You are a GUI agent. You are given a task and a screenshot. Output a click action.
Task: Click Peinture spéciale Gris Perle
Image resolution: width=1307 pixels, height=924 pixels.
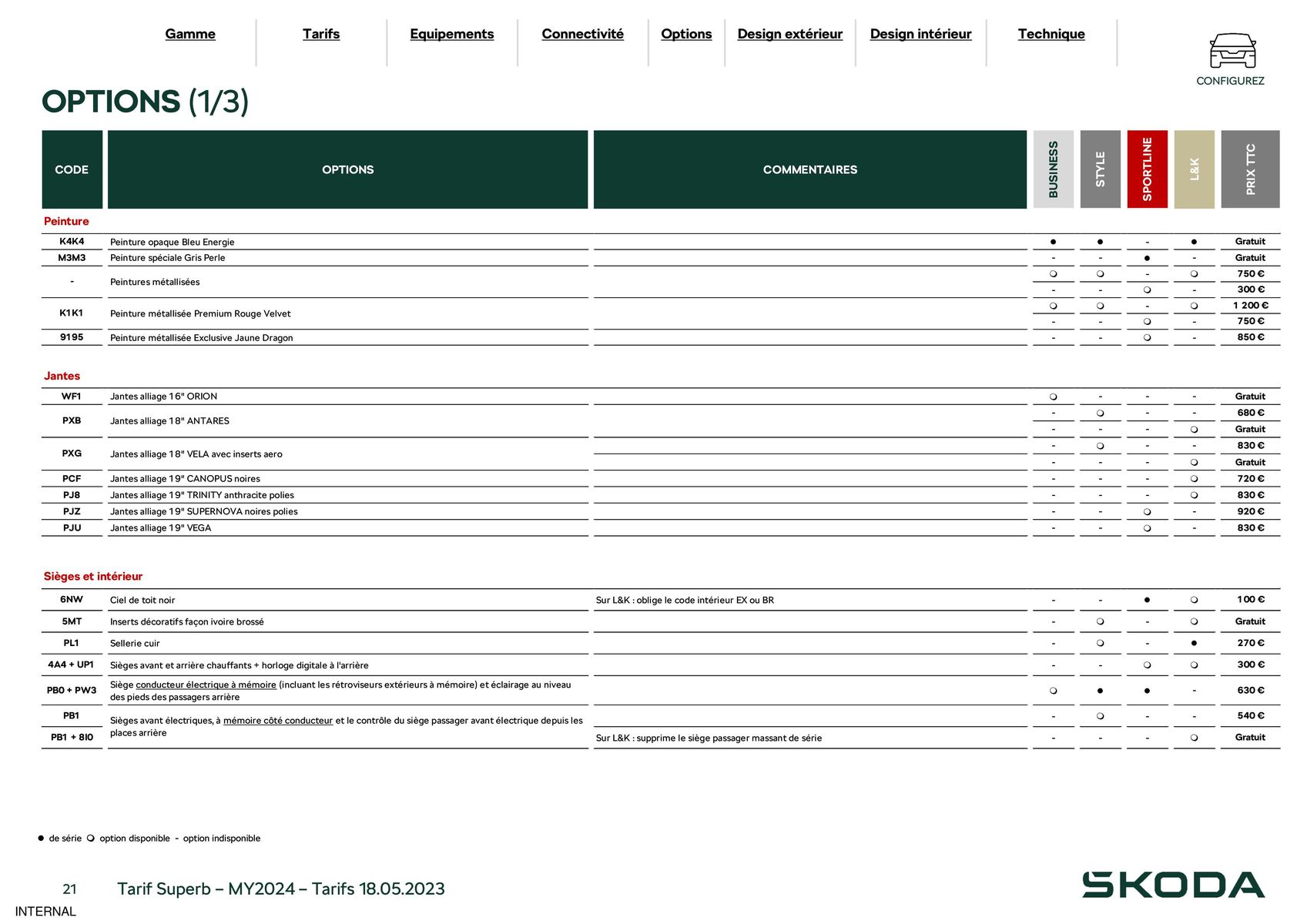tap(168, 258)
